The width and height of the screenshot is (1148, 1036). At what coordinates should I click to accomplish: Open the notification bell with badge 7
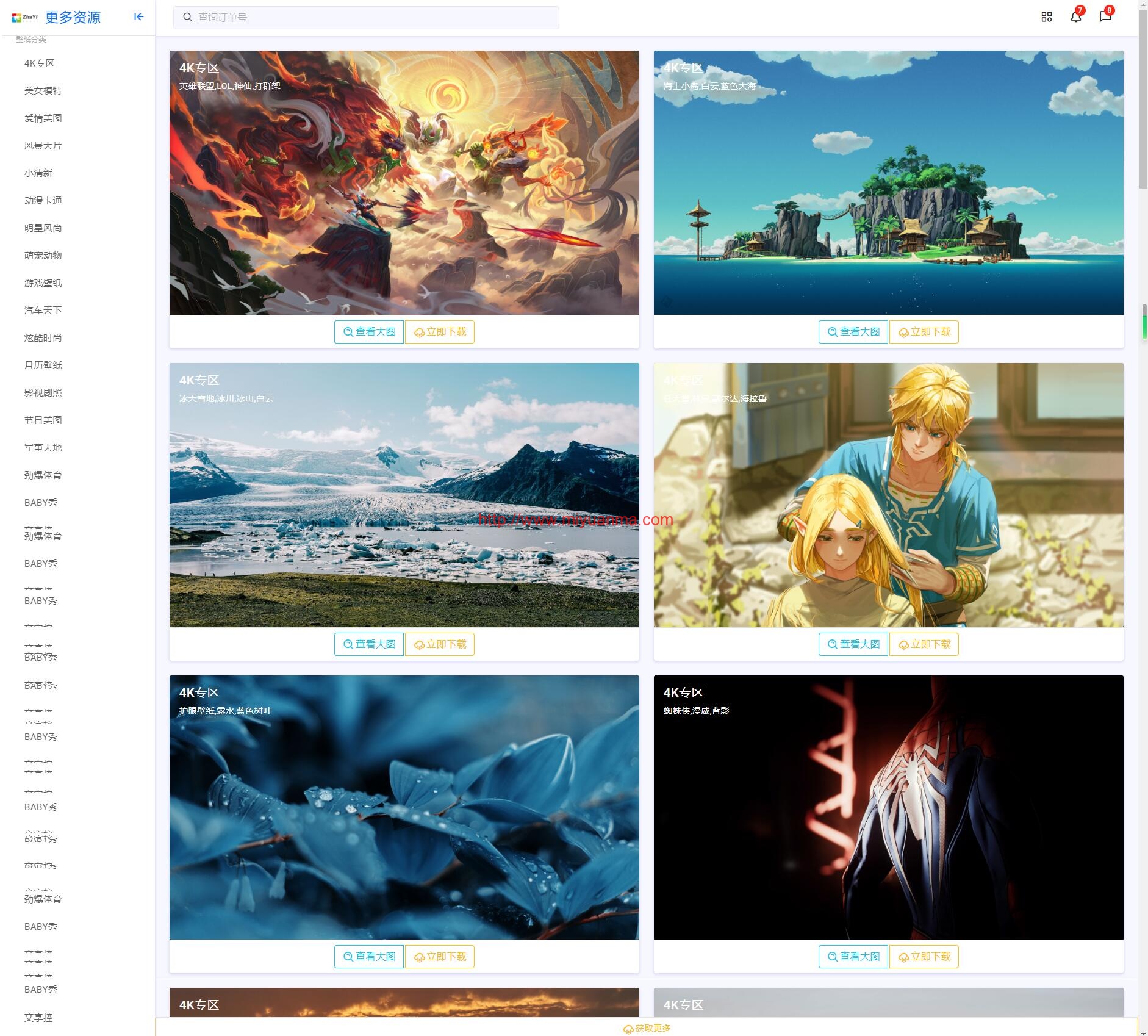[1075, 17]
